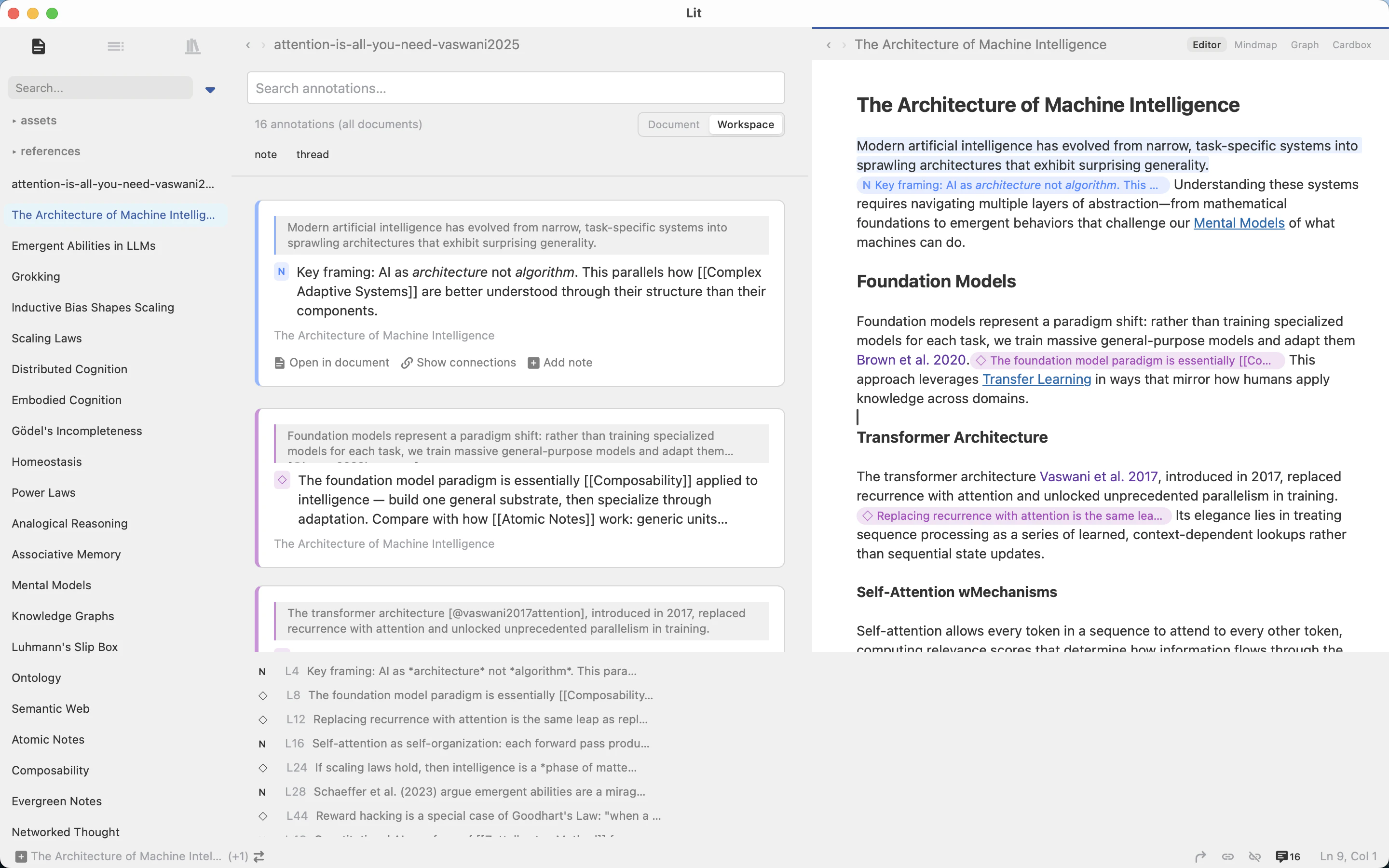Click Add note on first card
The width and height of the screenshot is (1389, 868).
point(560,363)
